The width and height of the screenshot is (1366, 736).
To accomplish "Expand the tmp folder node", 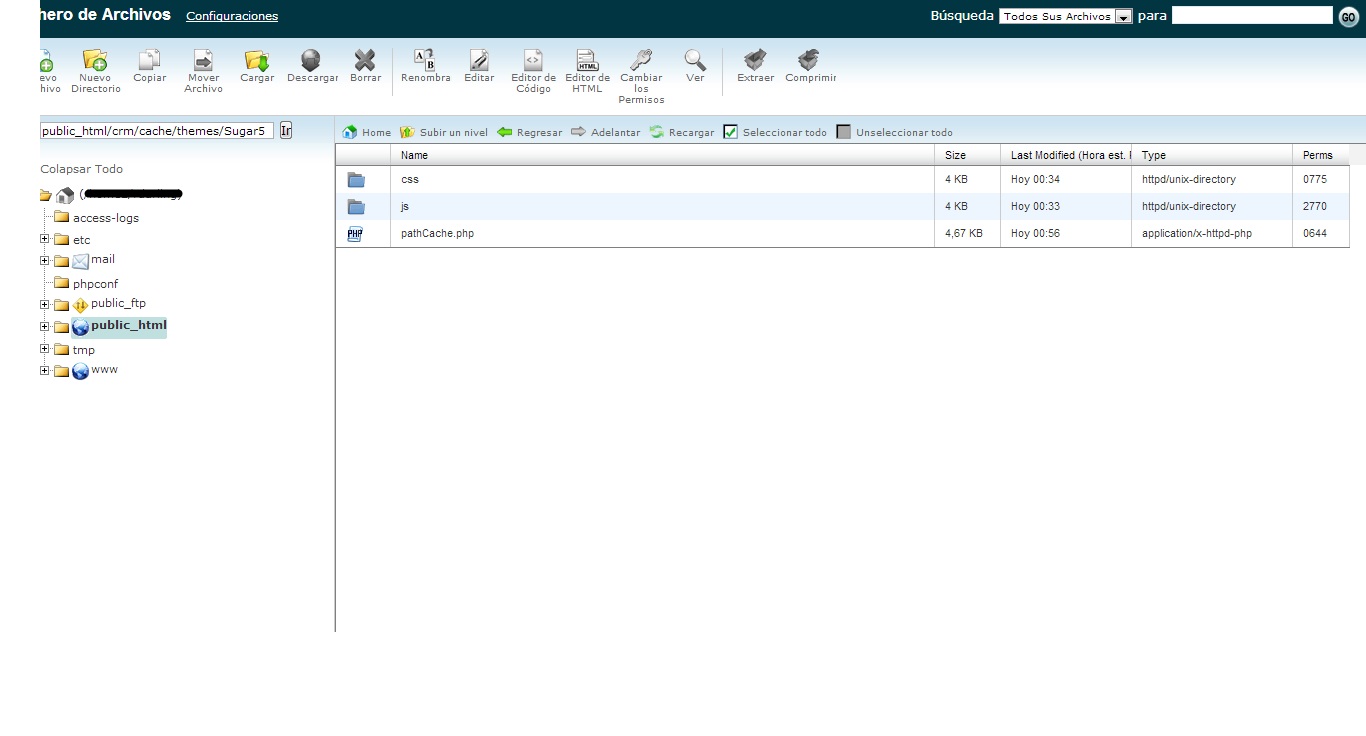I will pyautogui.click(x=44, y=349).
